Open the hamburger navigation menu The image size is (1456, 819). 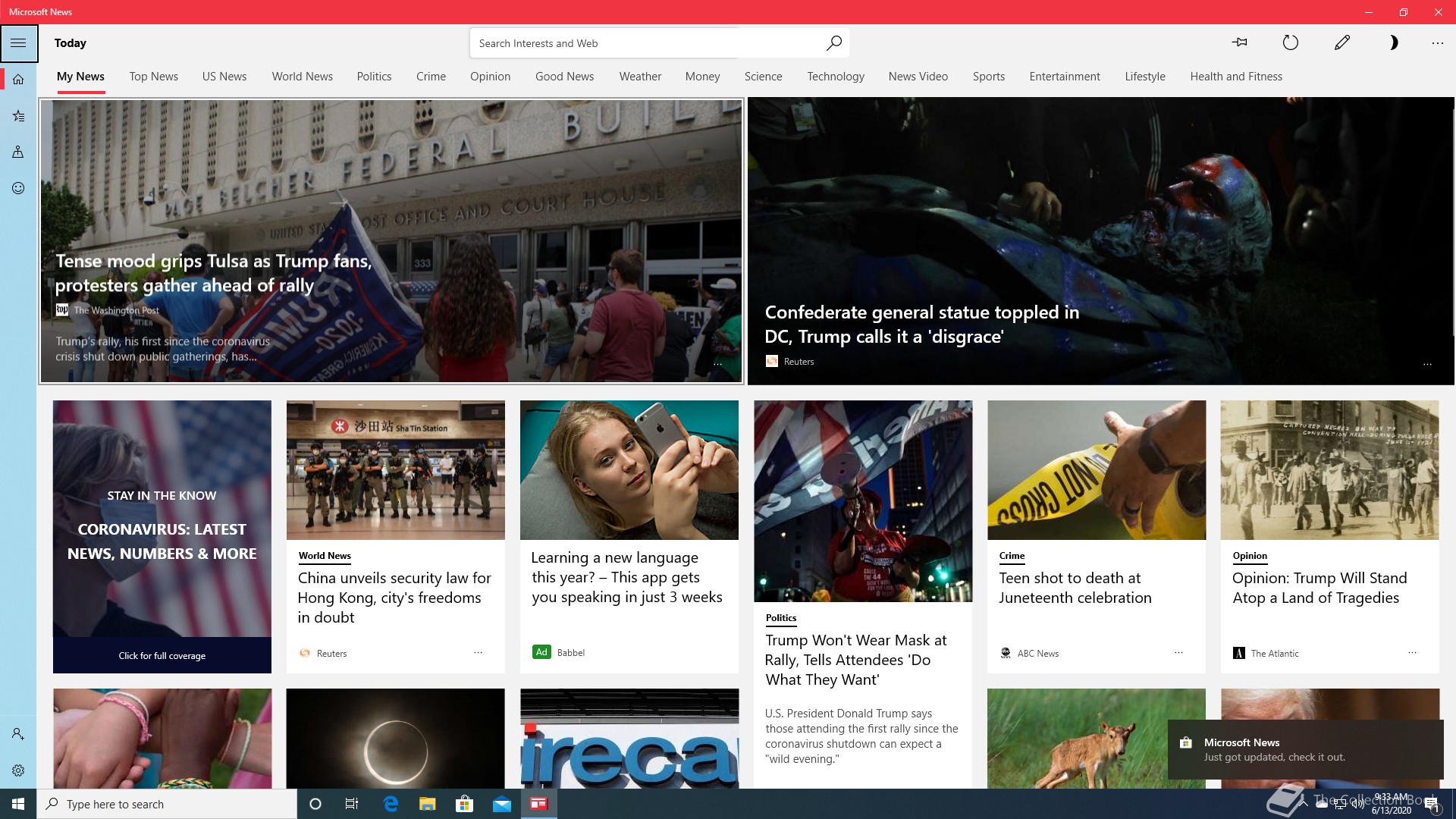(x=18, y=43)
